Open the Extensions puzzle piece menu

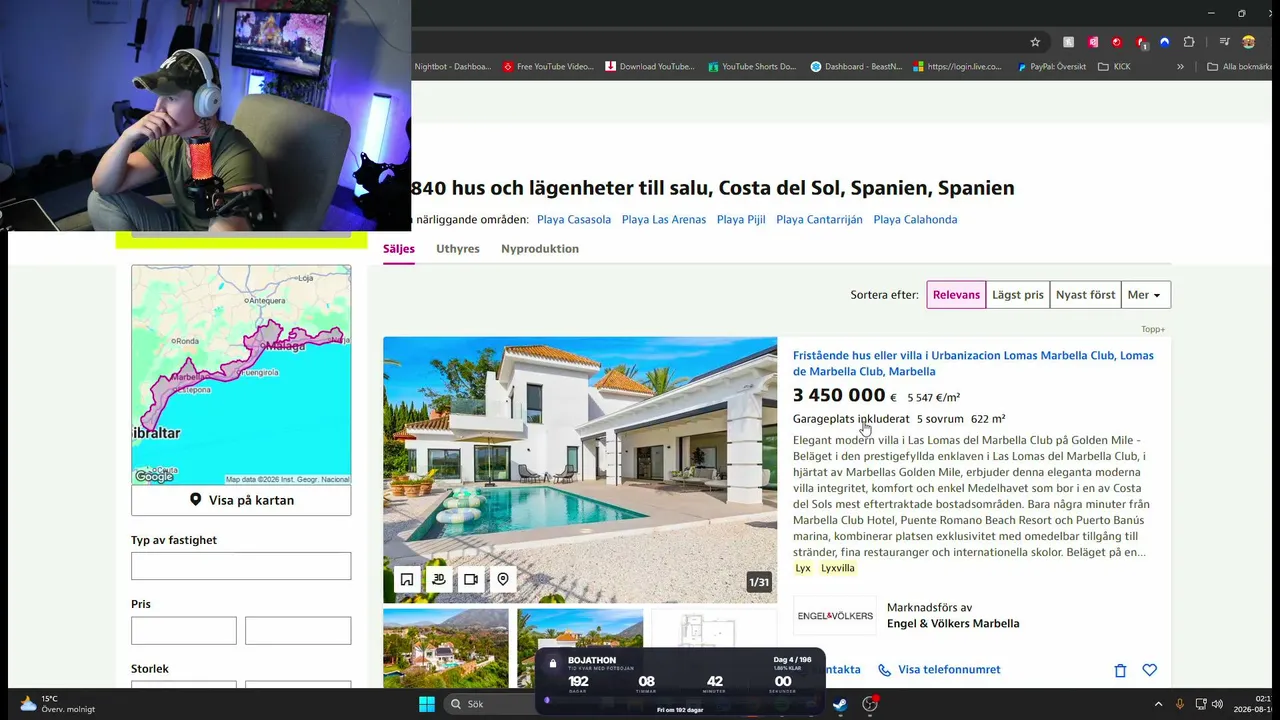click(x=1189, y=42)
